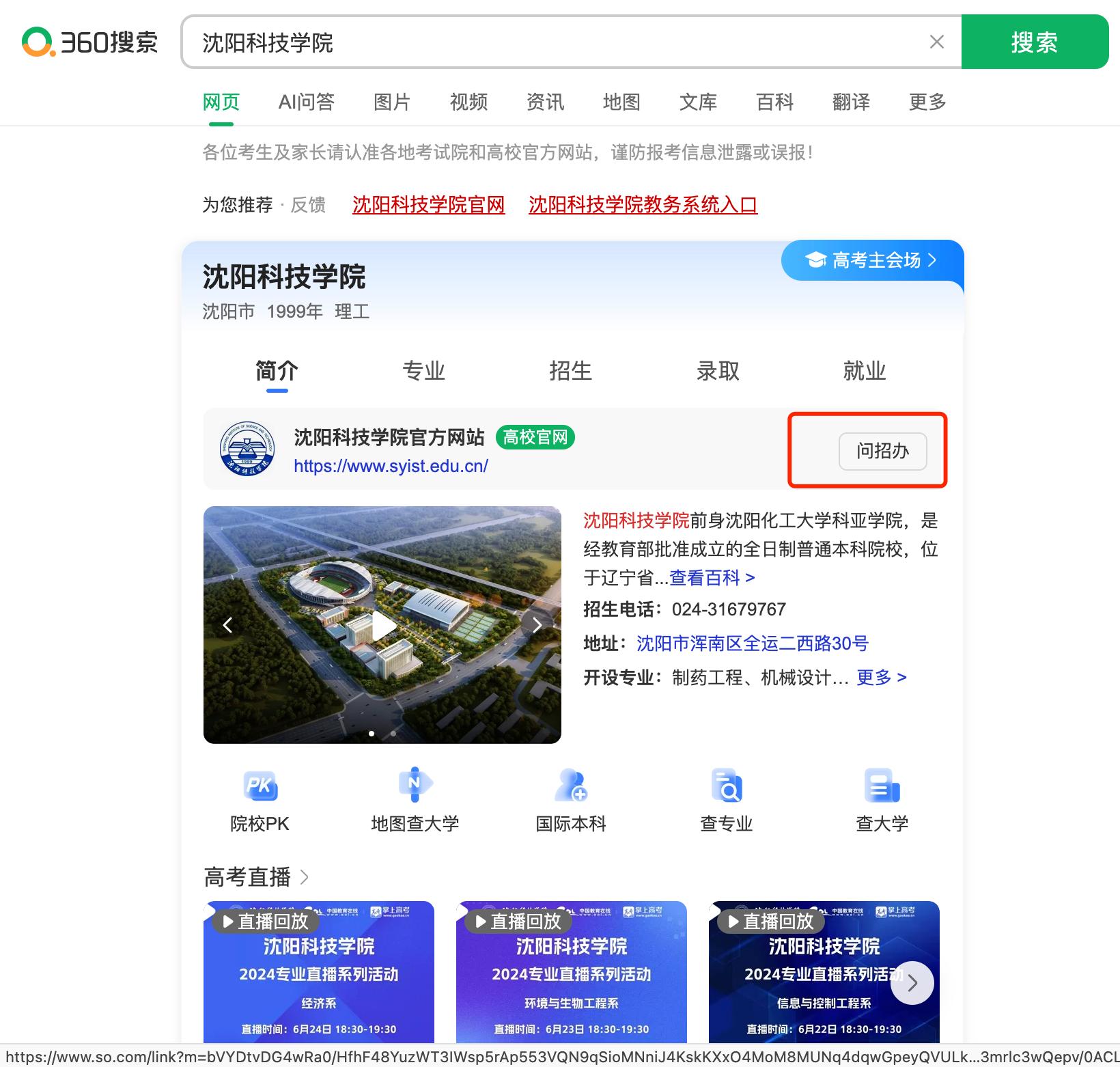This screenshot has width=1120, height=1067.
Task: Expand the 高考直播 section header
Action: pos(256,877)
